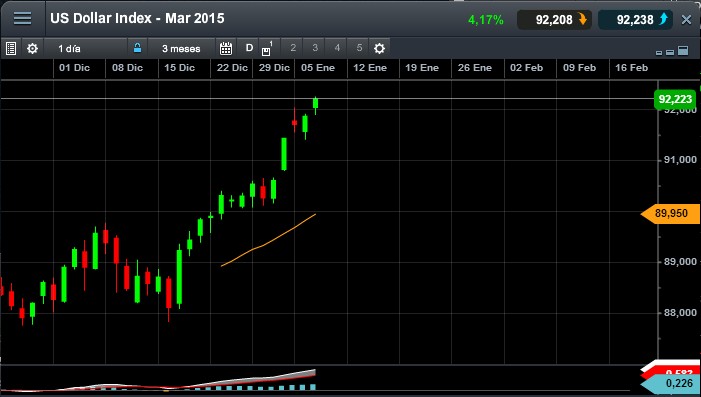
Task: Click the '12 Ene' date axis label
Action: 370,68
